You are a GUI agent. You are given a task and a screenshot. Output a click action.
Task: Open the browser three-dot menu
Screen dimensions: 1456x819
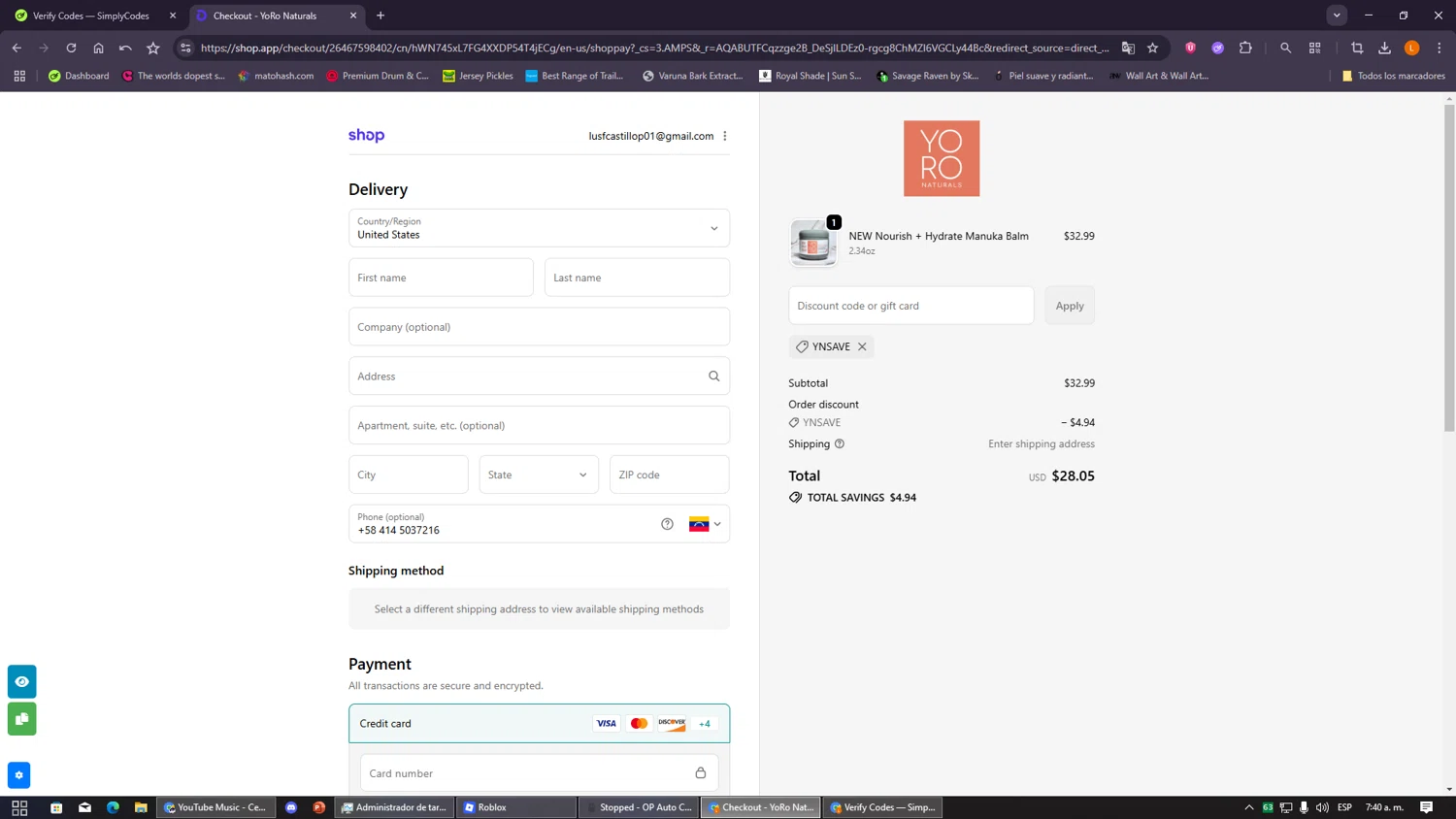tap(1439, 48)
